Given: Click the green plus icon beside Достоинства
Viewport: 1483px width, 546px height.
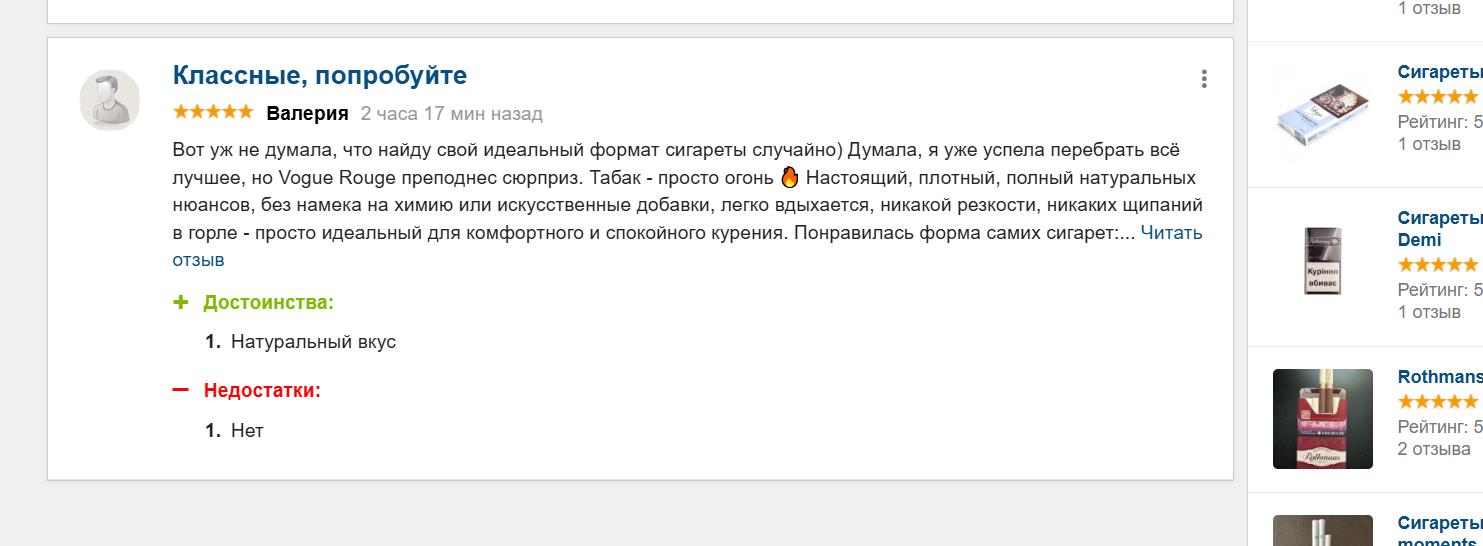Looking at the screenshot, I should (181, 302).
